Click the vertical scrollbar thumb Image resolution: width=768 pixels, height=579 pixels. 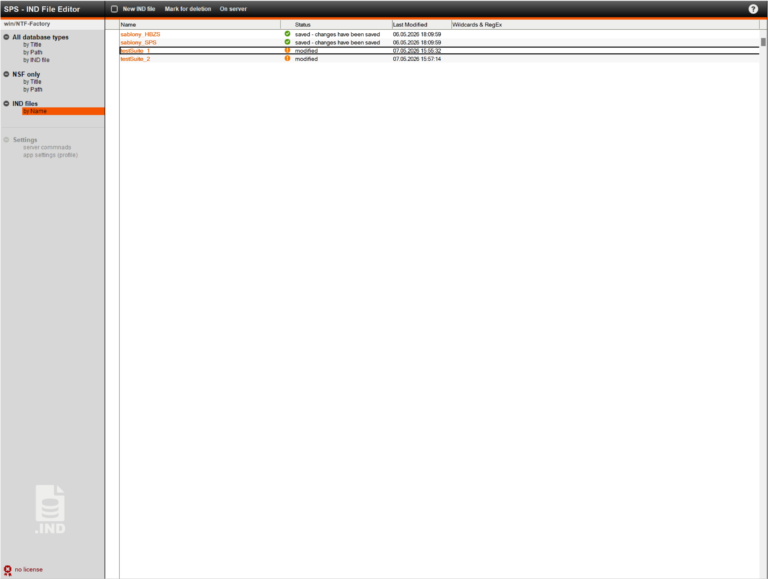(x=763, y=42)
